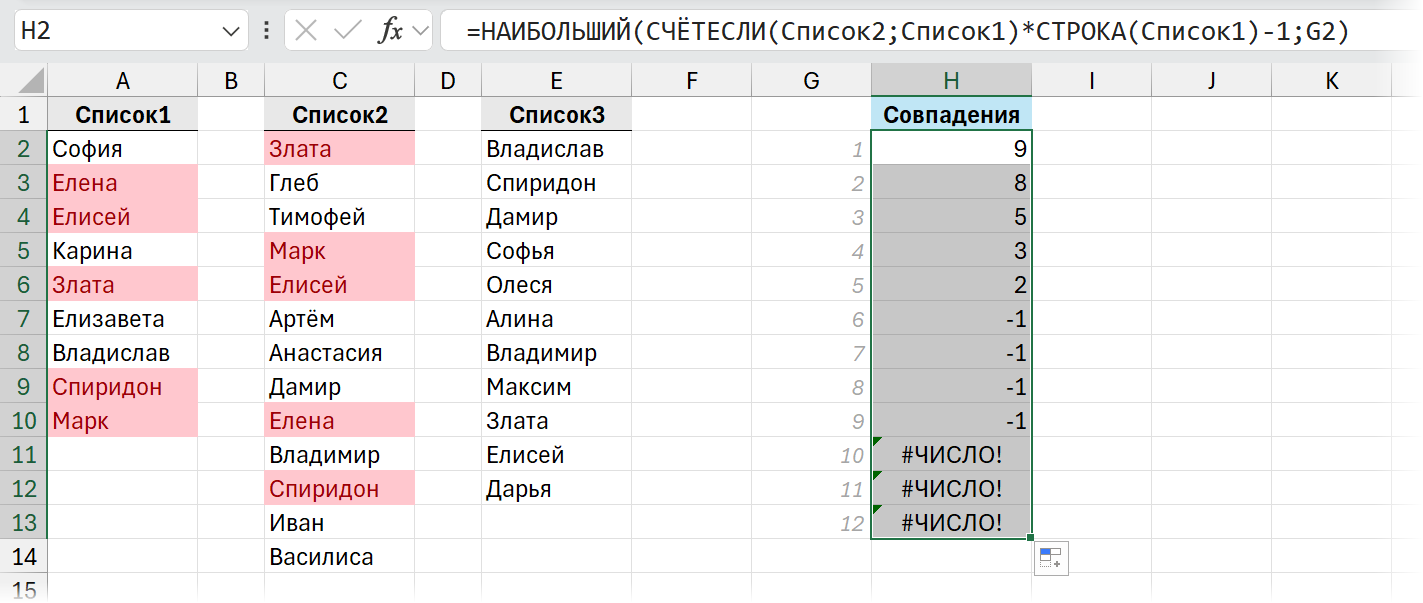Viewport: 1423px width, 603px height.
Task: Click the Enter checkmark icon near the formula bar
Action: (347, 30)
